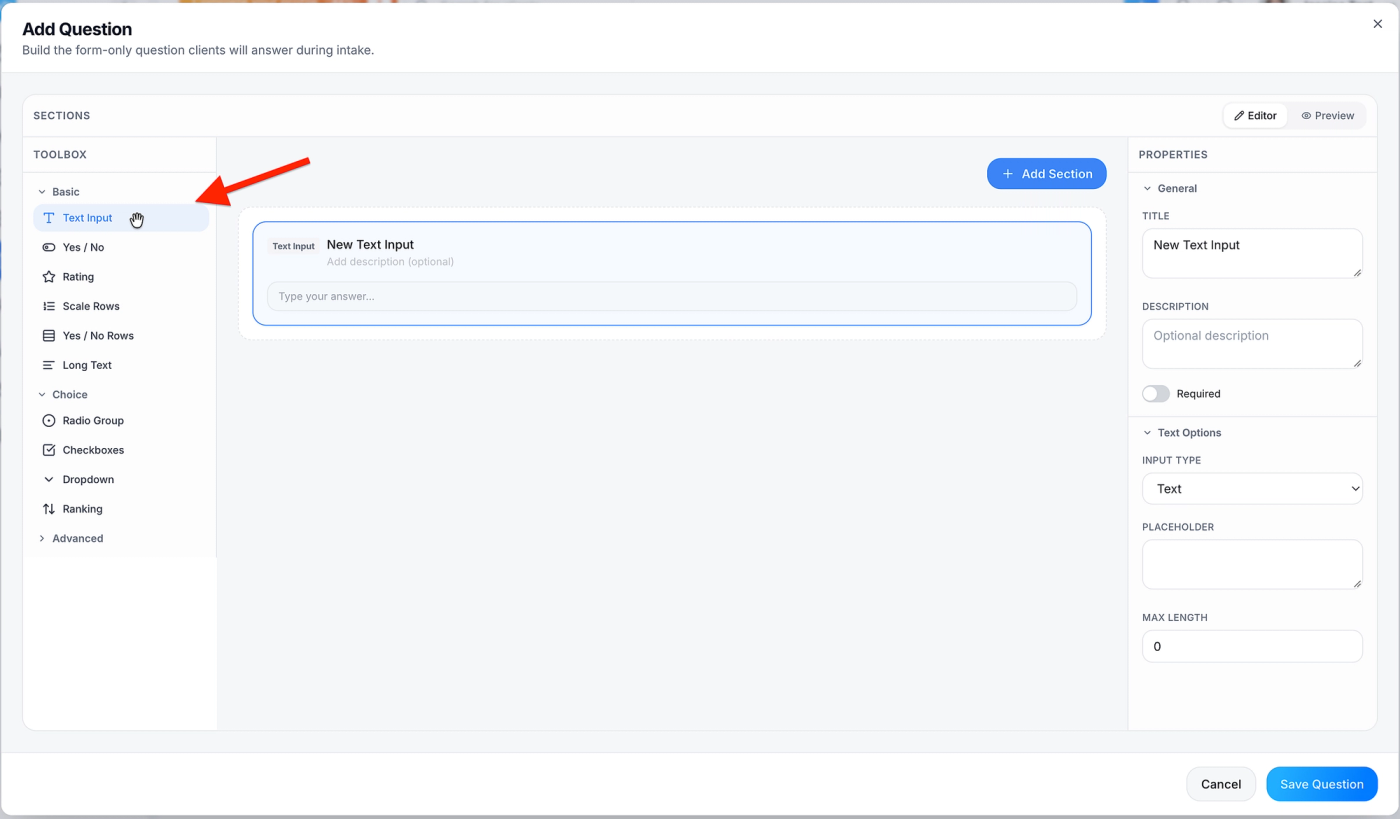1400x819 pixels.
Task: Choose the Rating star icon
Action: point(49,277)
